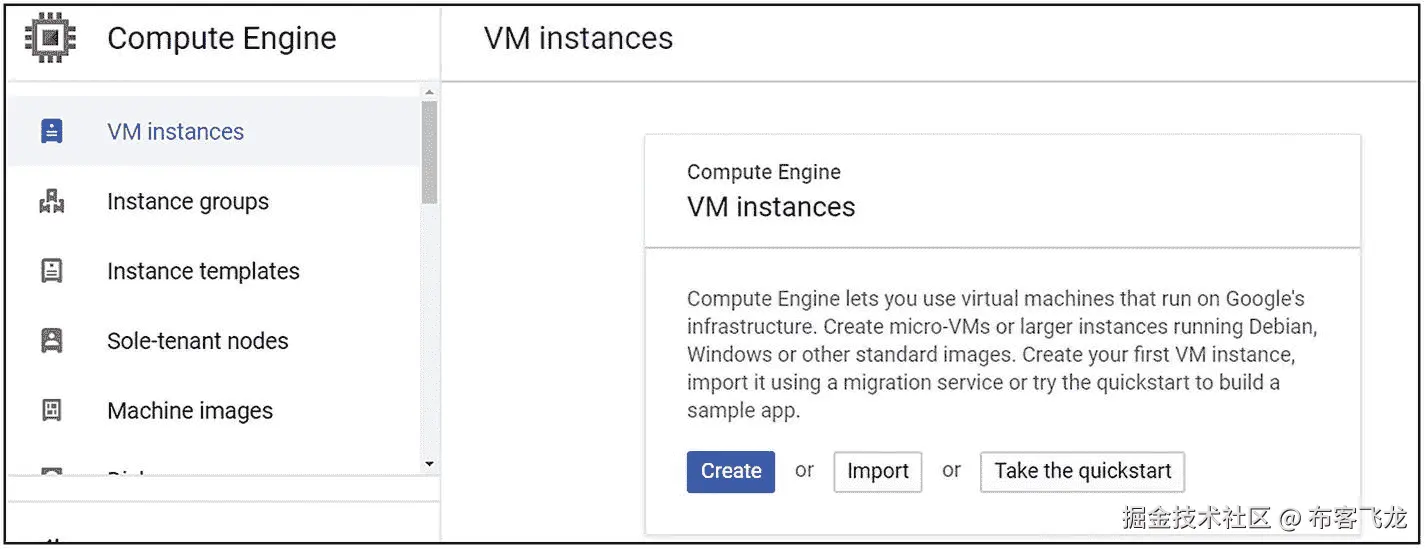Viewport: 1425px width, 549px height.
Task: Click the VM instances sidebar icon
Action: pyautogui.click(x=51, y=131)
